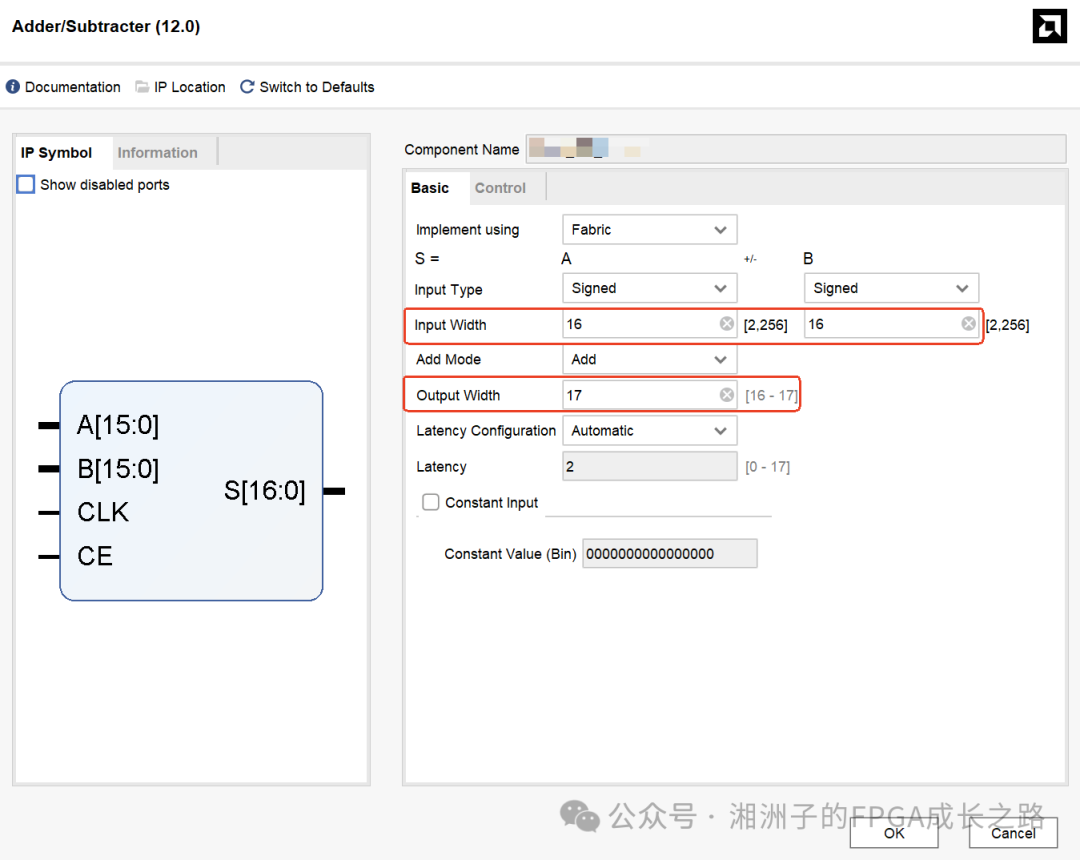Click the Documentation link

tap(73, 87)
